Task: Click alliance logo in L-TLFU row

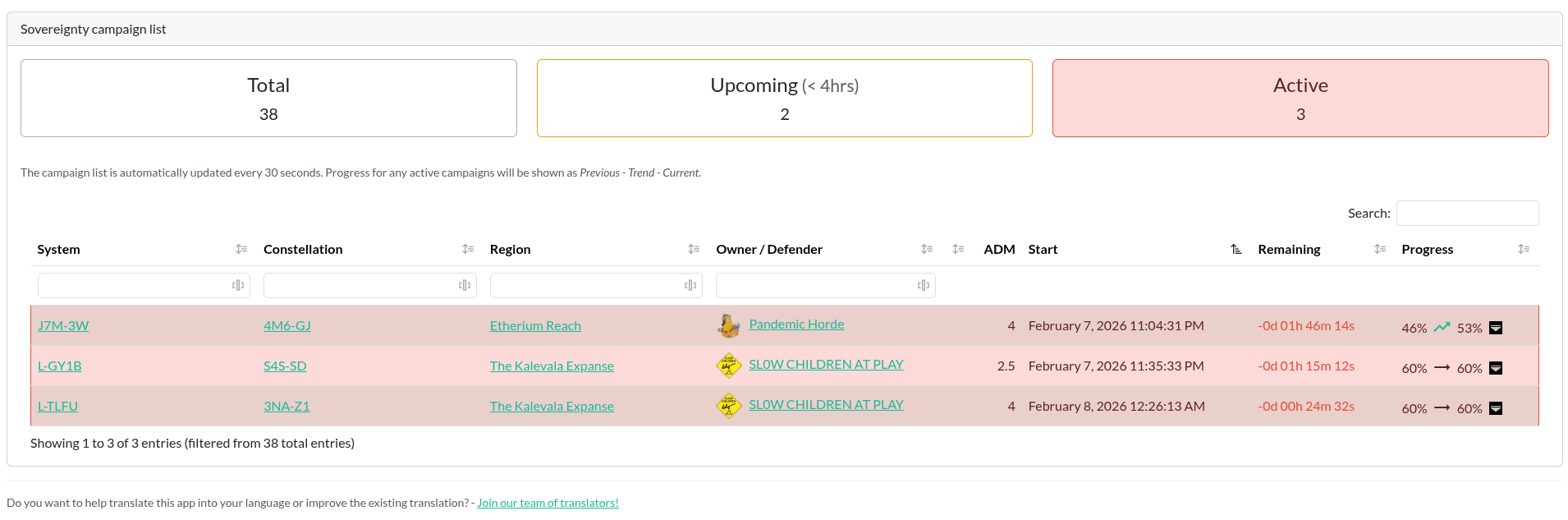Action: pos(729,406)
